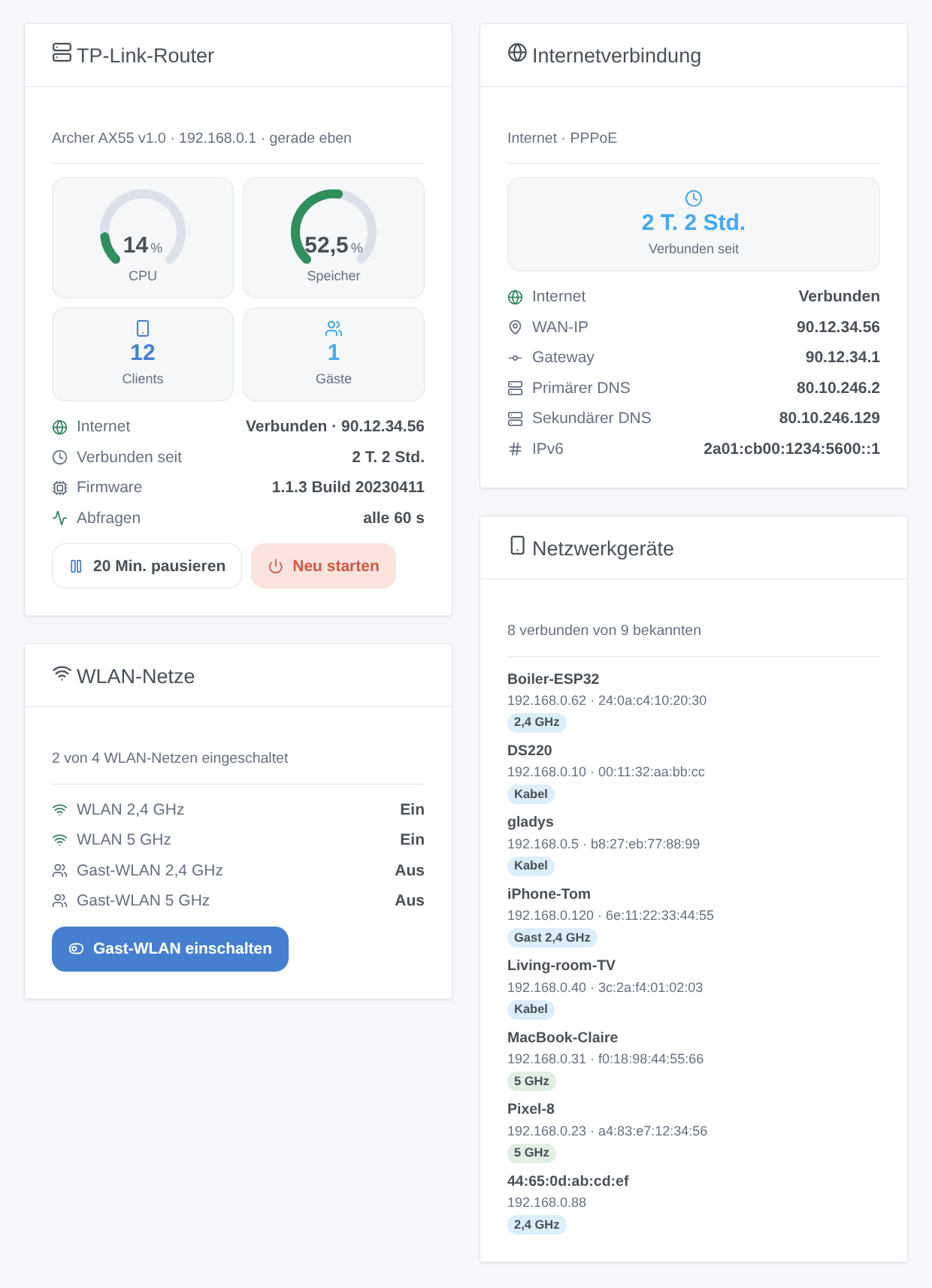The image size is (932, 1288).
Task: Select the Living-room-TV device name
Action: (561, 966)
